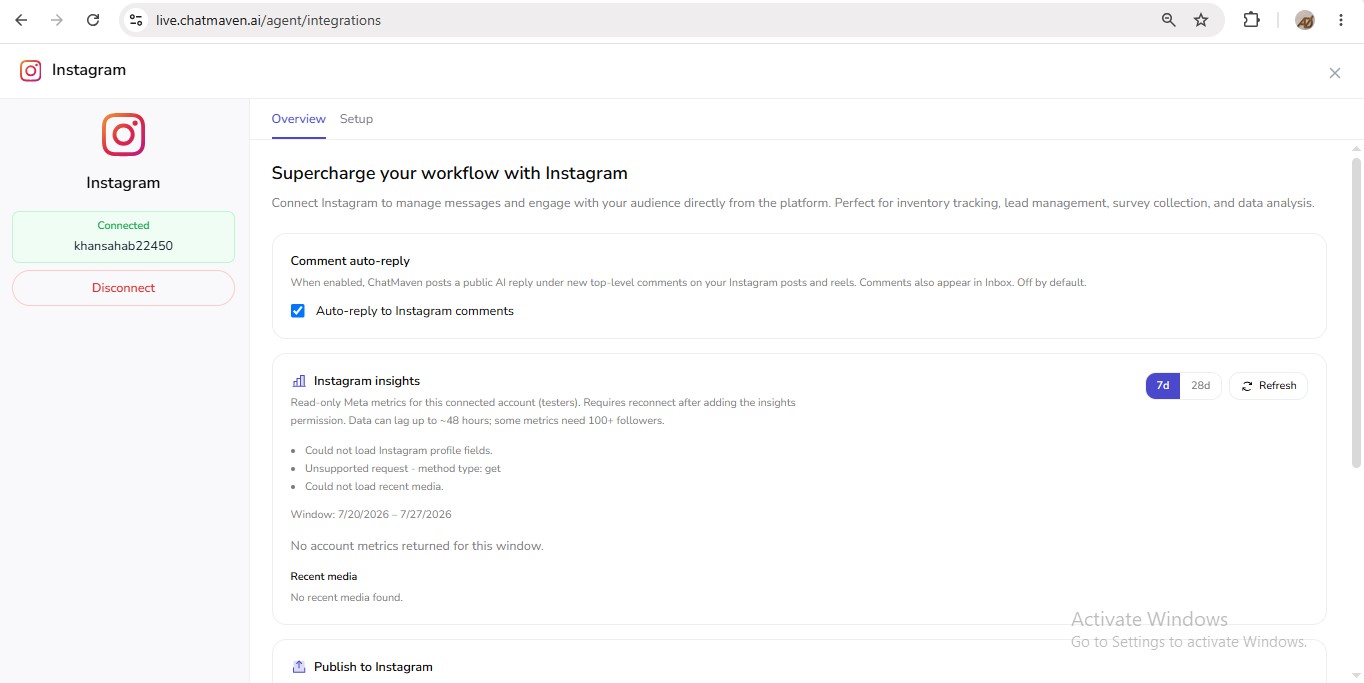Click 'No account metrics returned for this window.'
Viewport: 1364px width, 683px height.
[417, 546]
